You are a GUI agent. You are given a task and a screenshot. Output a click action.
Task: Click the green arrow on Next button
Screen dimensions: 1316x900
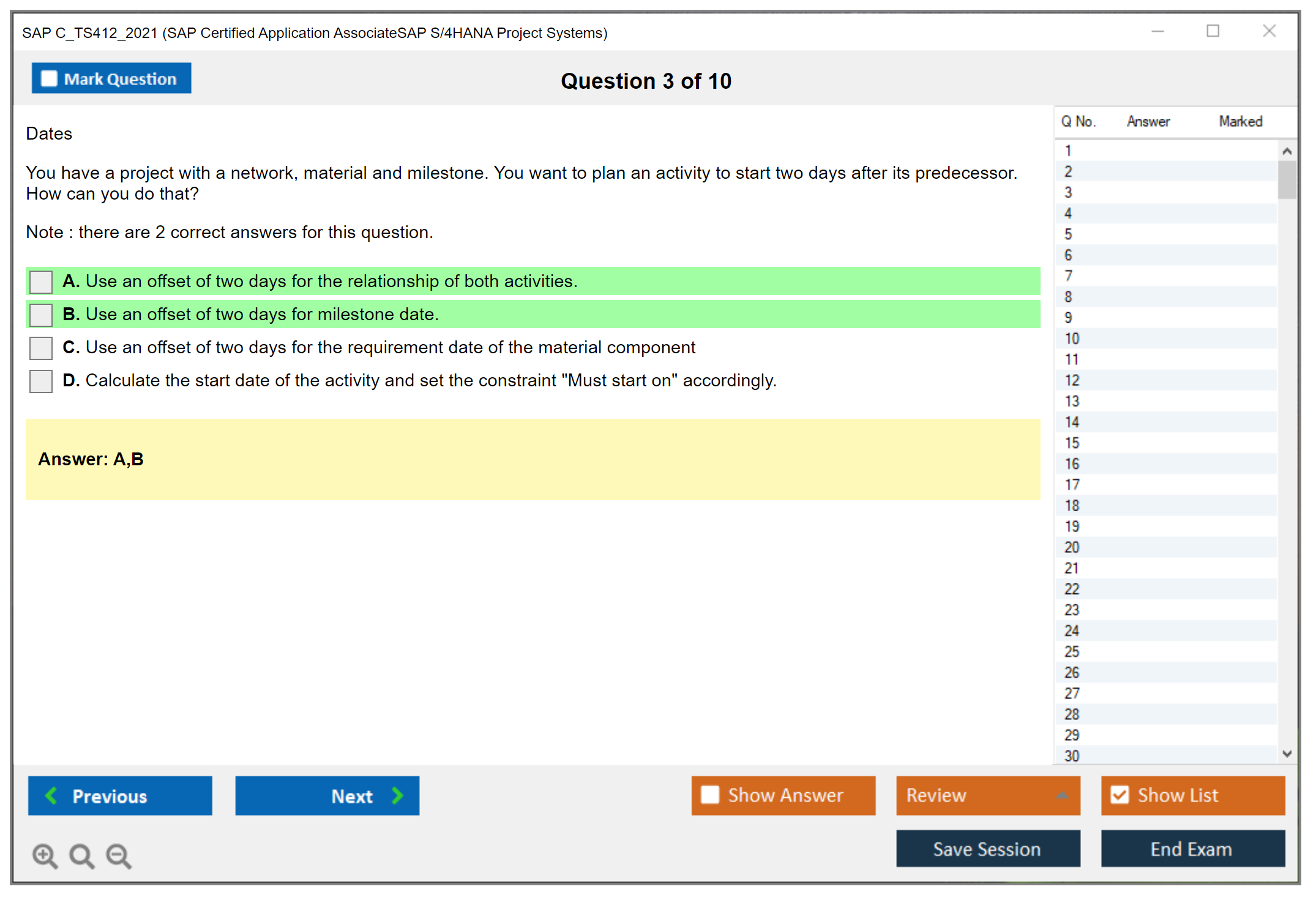point(397,795)
